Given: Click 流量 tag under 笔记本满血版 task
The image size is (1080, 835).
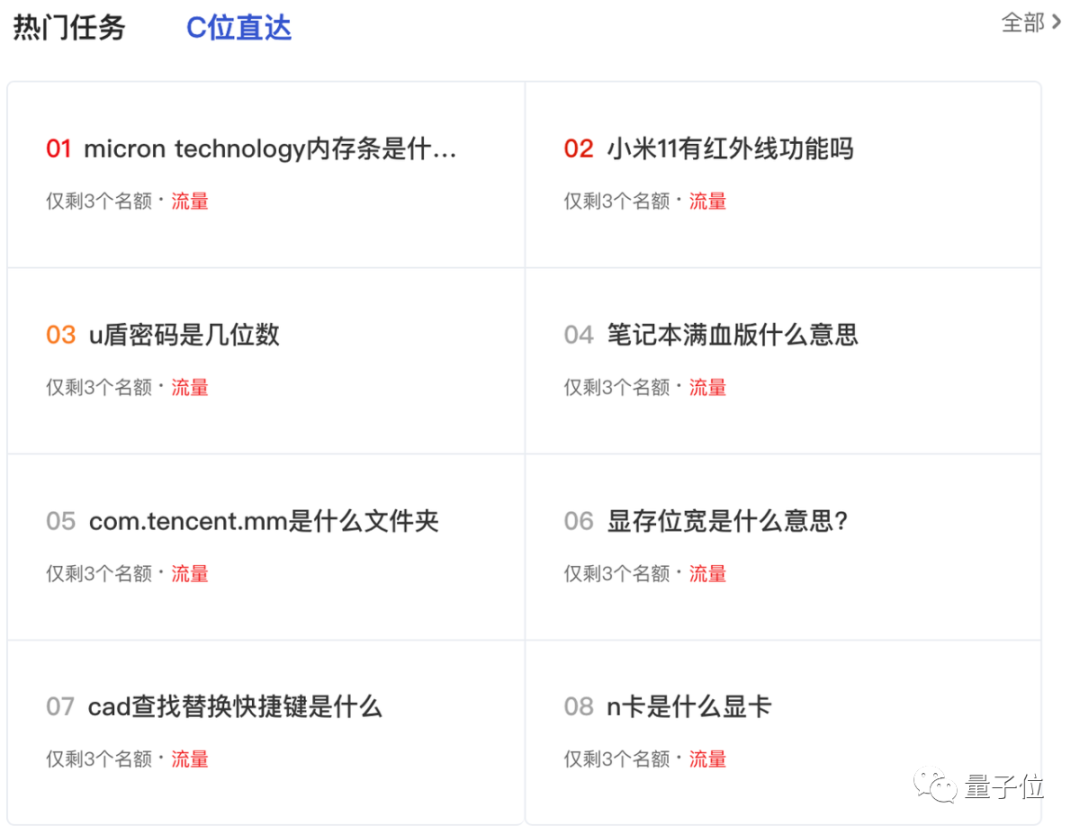Looking at the screenshot, I should tap(708, 387).
